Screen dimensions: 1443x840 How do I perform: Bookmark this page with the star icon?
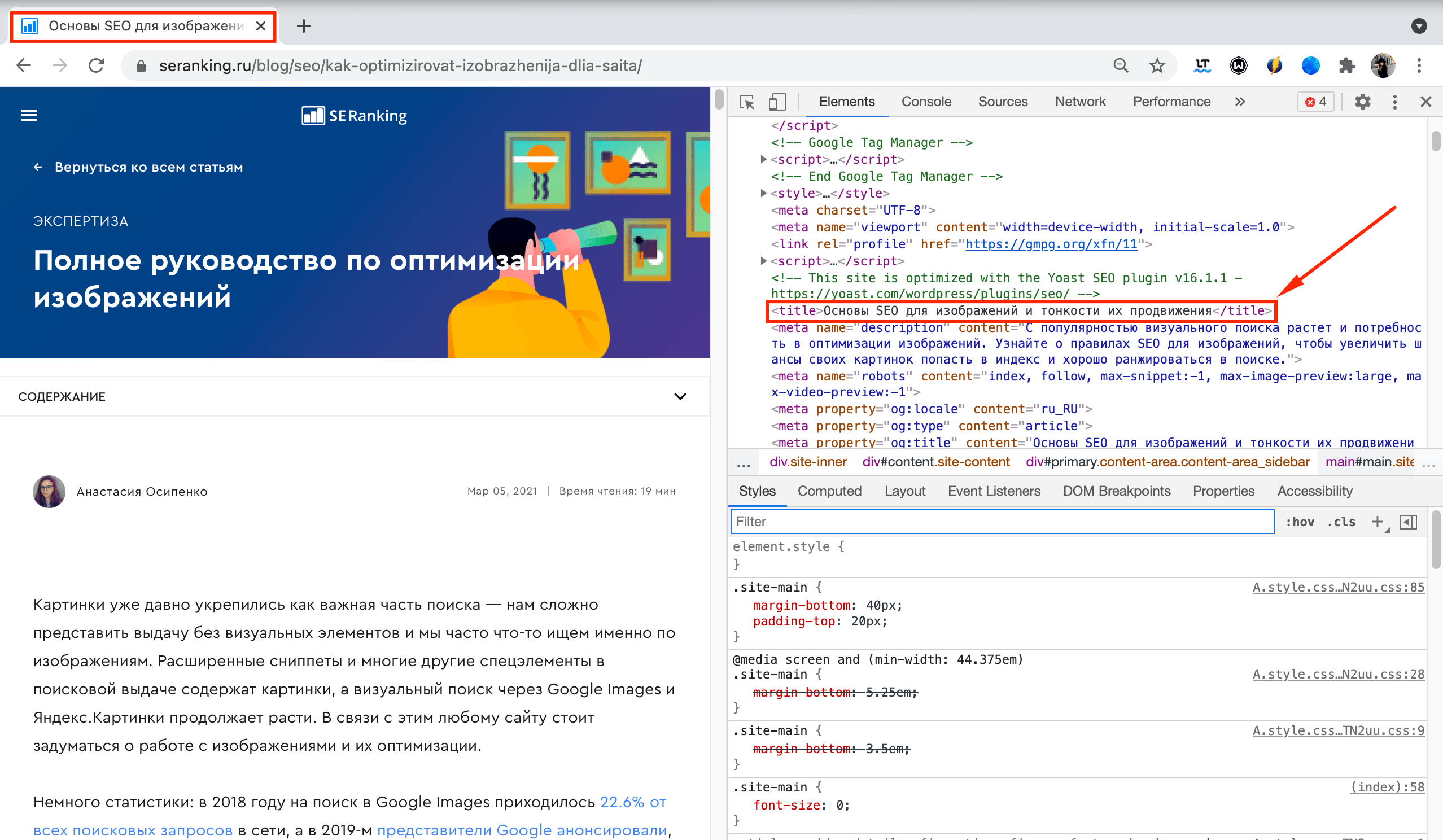tap(1157, 65)
